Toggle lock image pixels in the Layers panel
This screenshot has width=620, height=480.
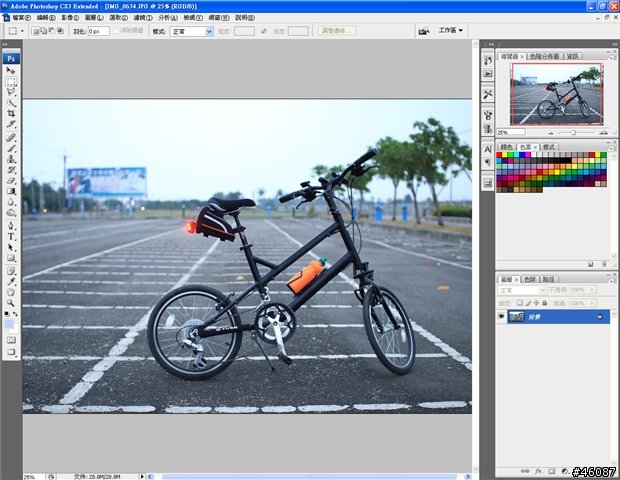tap(528, 303)
